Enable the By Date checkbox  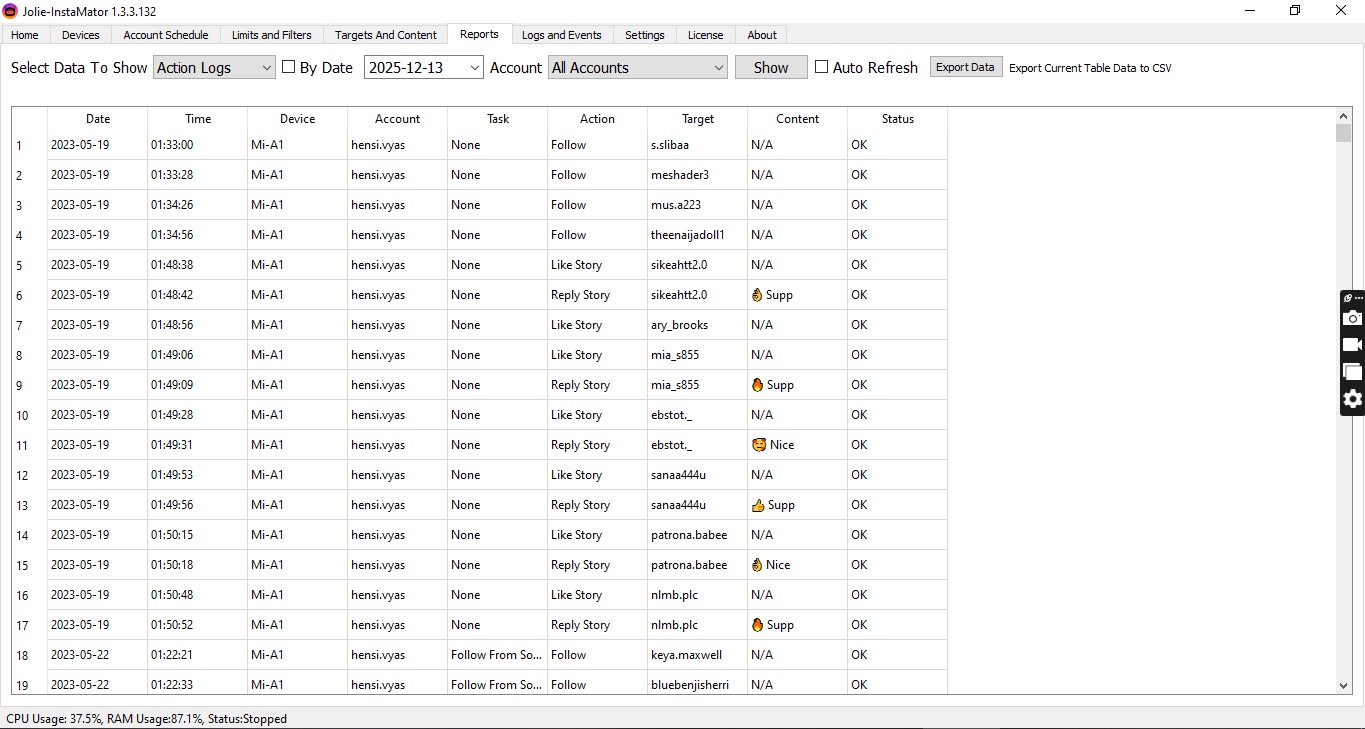tap(288, 67)
